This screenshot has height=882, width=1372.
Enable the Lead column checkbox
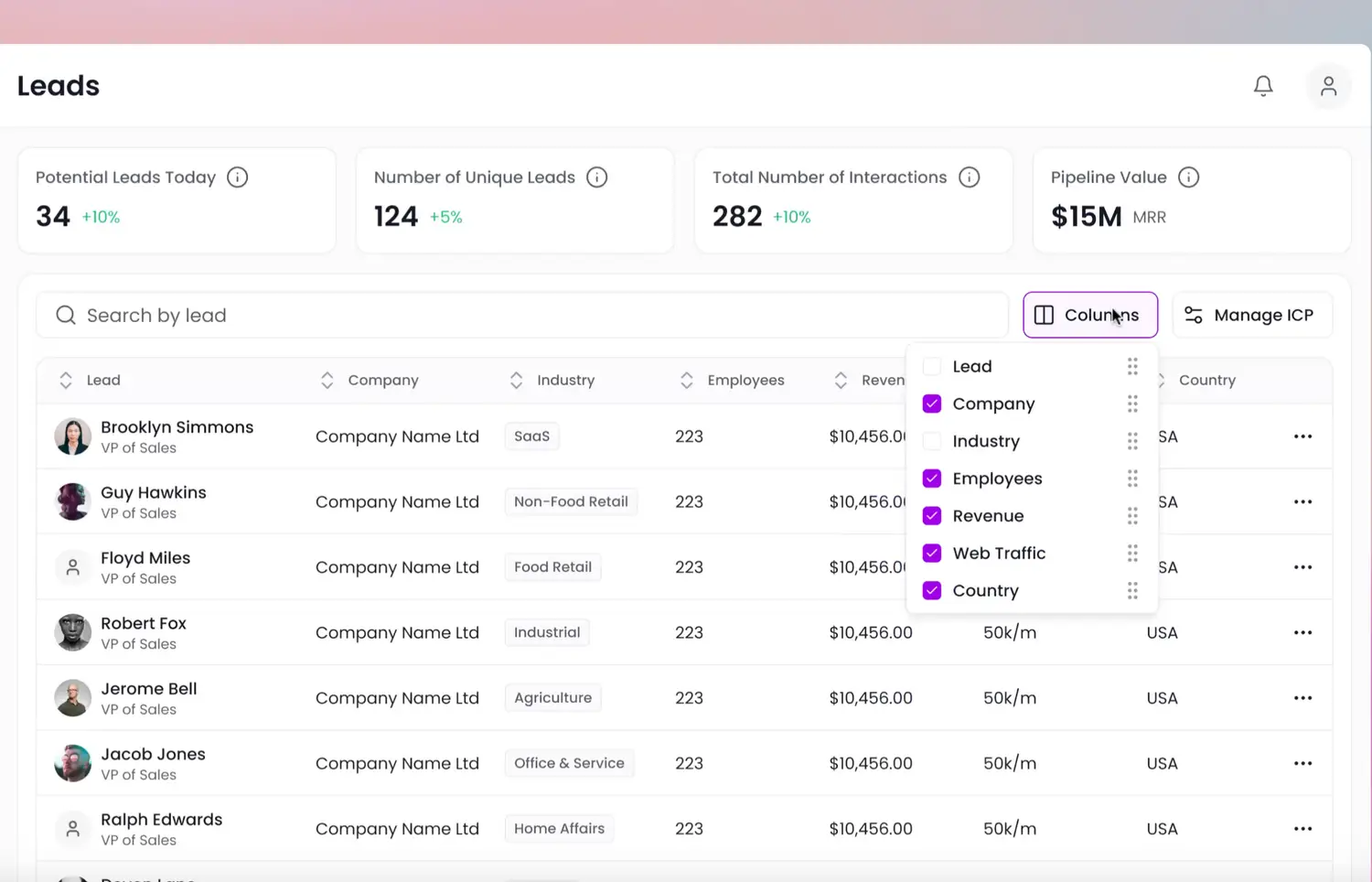tap(932, 367)
